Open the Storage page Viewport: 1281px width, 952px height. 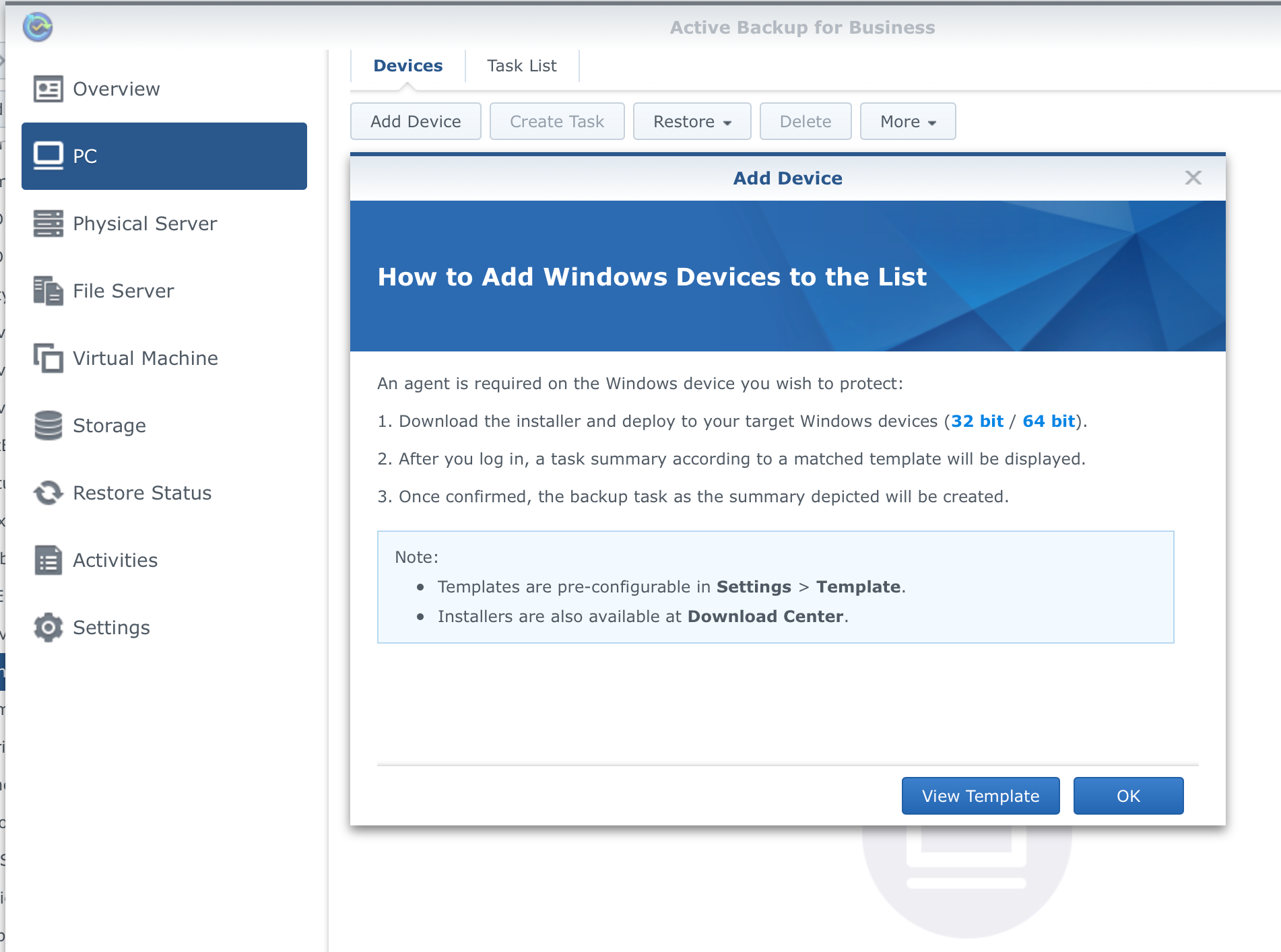coord(164,426)
